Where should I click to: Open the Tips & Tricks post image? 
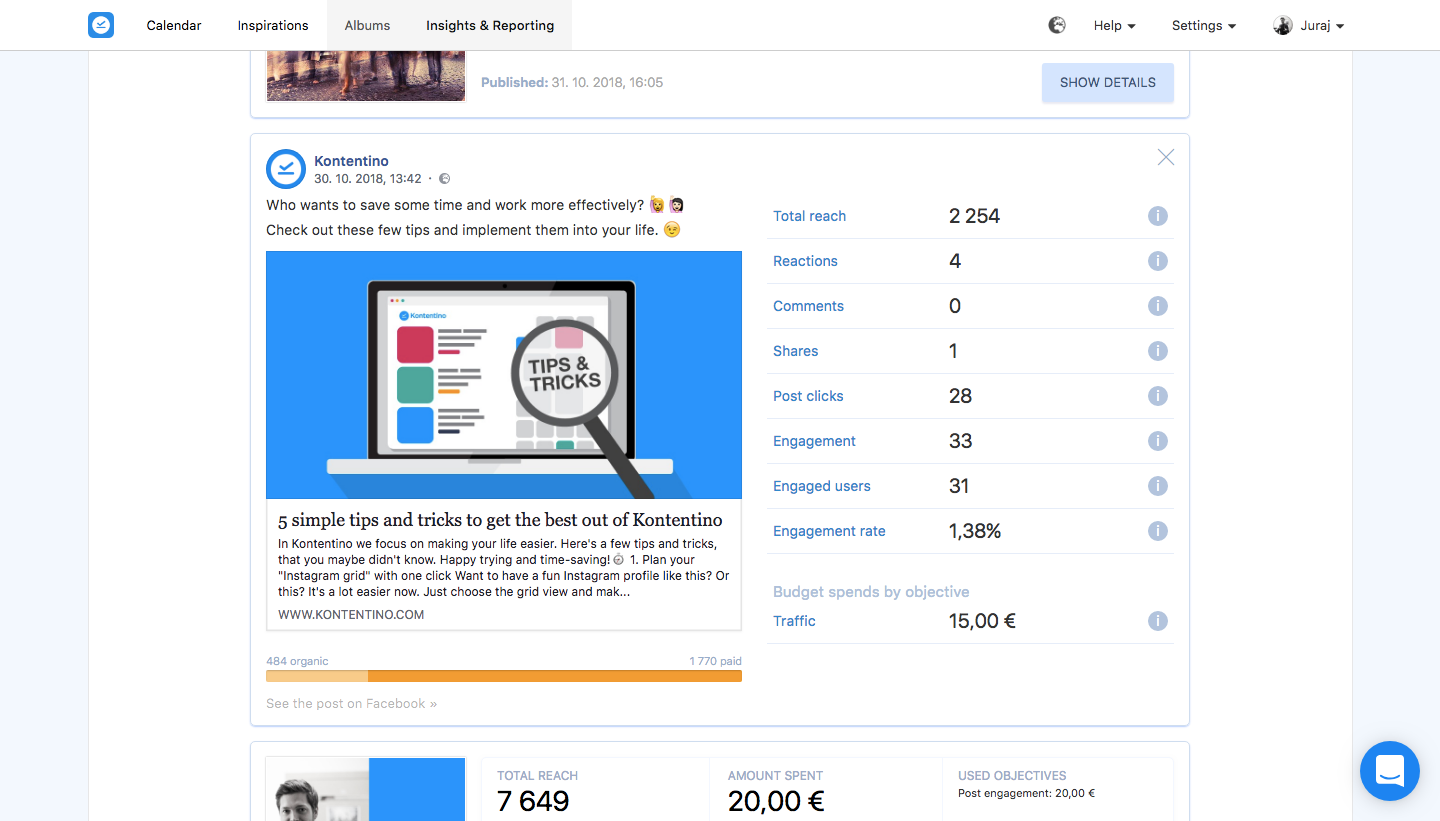tap(504, 375)
